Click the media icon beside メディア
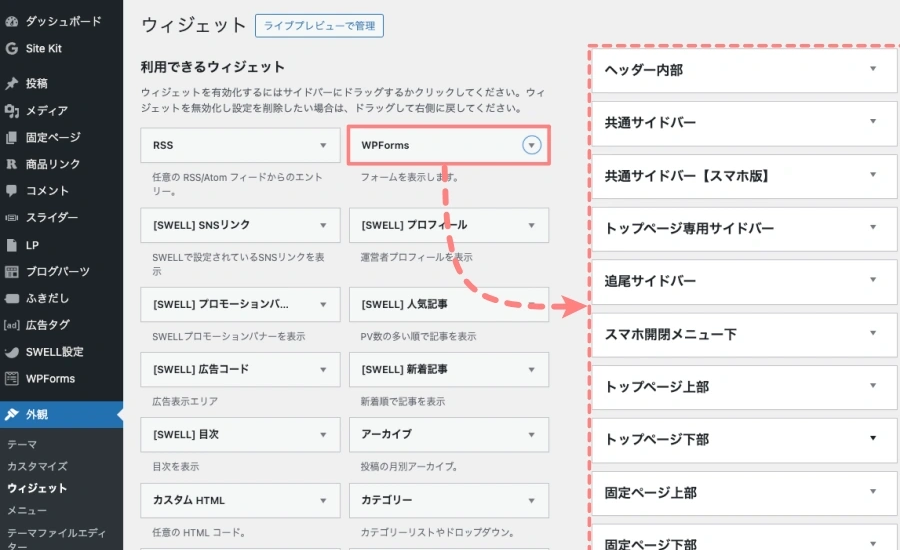The width and height of the screenshot is (900, 550). pos(11,110)
